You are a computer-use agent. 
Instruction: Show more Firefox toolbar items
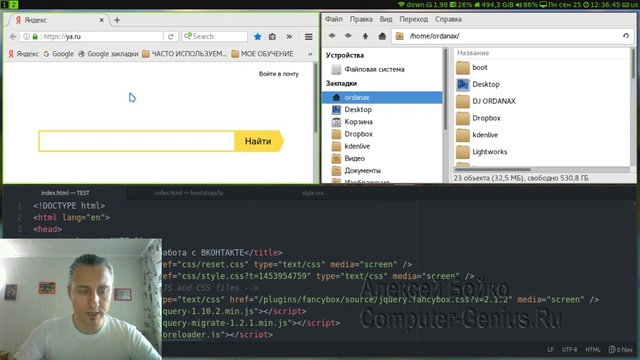[289, 37]
